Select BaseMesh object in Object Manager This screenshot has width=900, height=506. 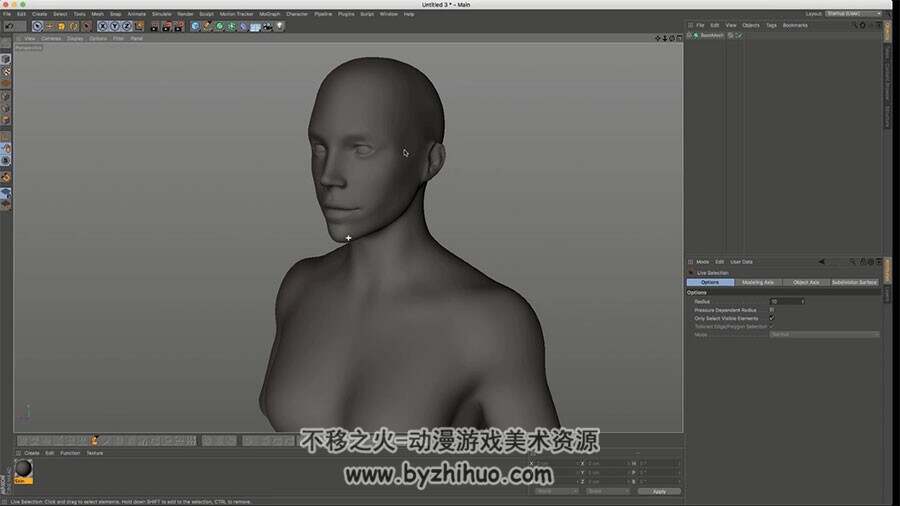point(712,36)
